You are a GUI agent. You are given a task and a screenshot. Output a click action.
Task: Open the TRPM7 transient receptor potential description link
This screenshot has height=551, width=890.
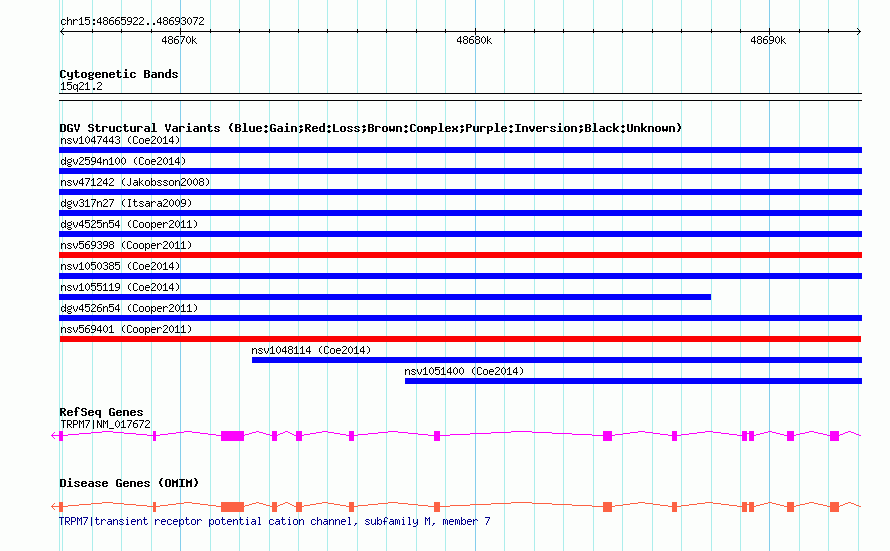pyautogui.click(x=275, y=521)
